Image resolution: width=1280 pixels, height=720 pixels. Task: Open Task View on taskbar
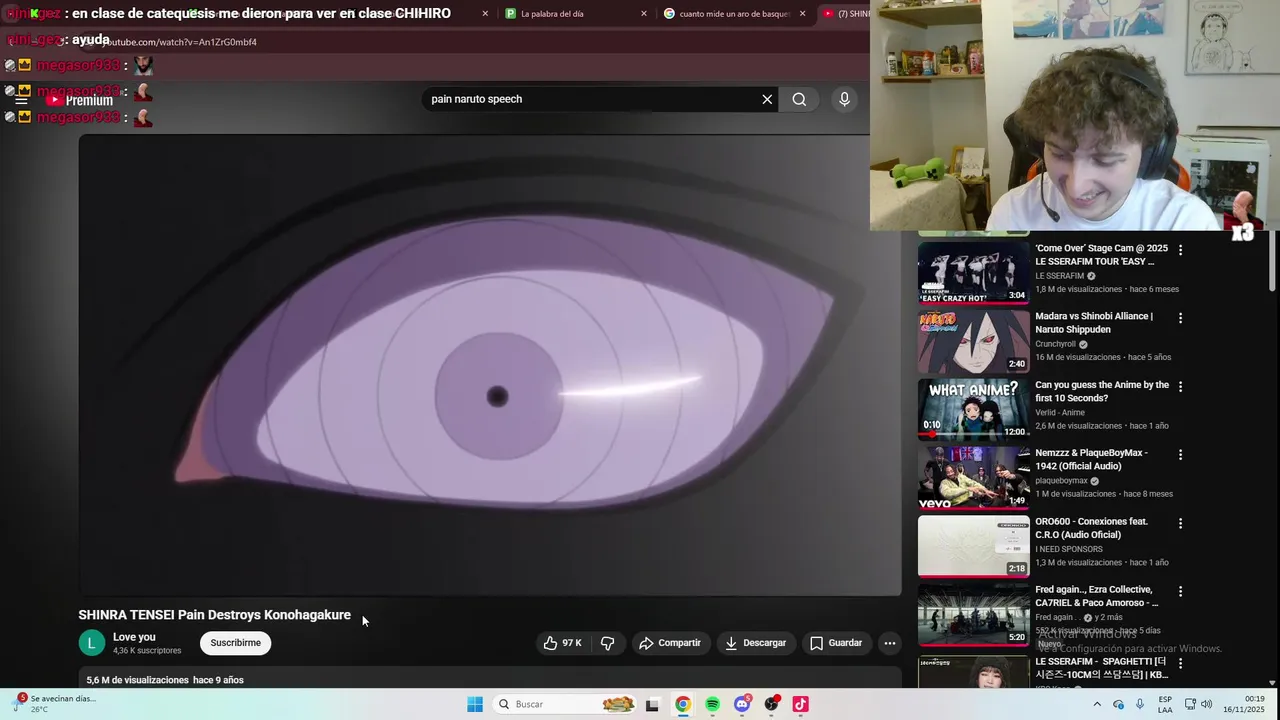tap(652, 704)
